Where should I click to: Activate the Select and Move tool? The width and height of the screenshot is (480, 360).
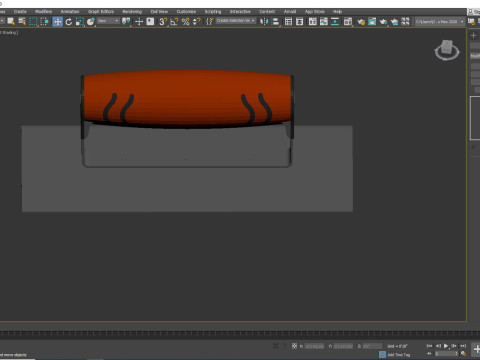click(x=57, y=22)
